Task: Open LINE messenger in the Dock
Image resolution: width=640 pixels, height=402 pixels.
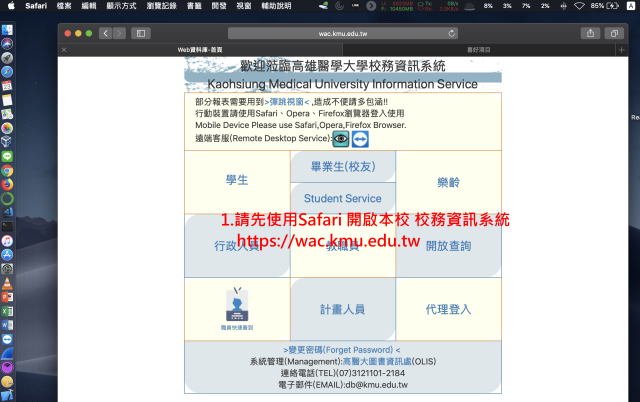Action: (7, 156)
